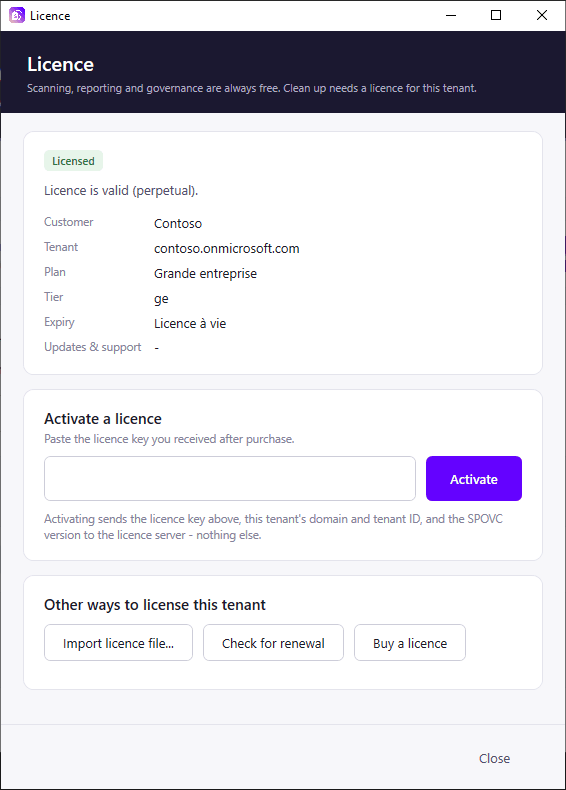Click the contoso.onmicrosoft.com tenant value

pyautogui.click(x=227, y=248)
